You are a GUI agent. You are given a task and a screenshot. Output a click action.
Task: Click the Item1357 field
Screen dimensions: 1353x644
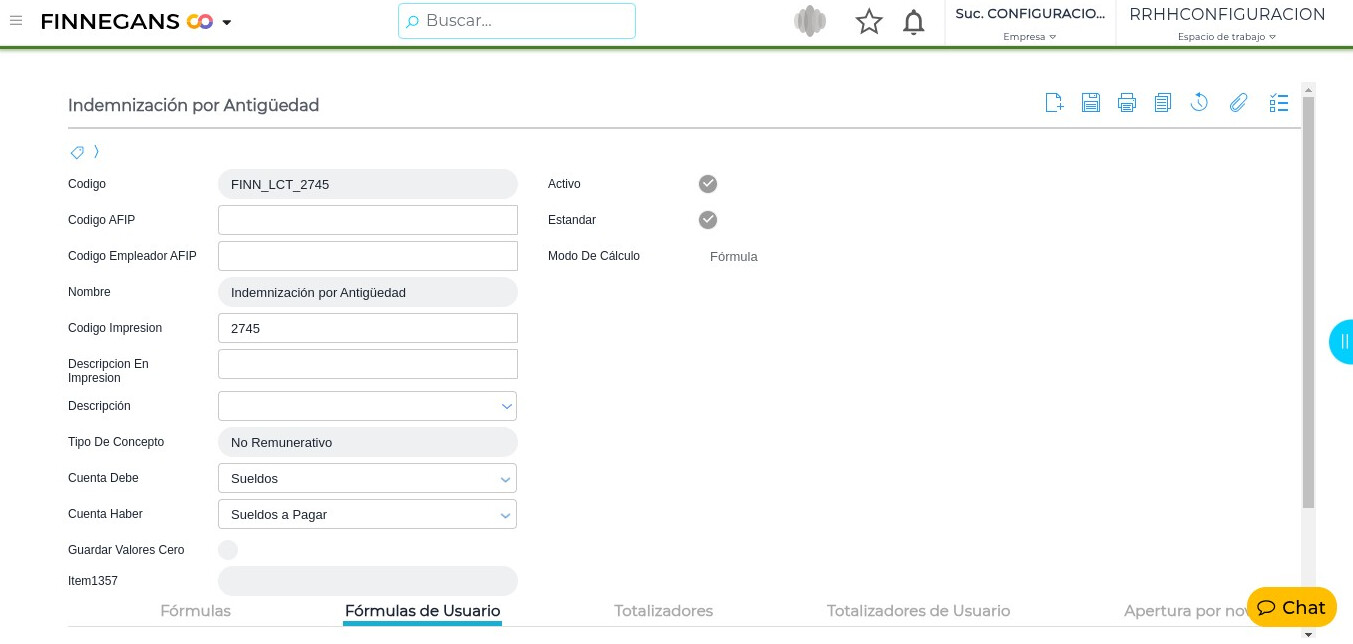368,581
